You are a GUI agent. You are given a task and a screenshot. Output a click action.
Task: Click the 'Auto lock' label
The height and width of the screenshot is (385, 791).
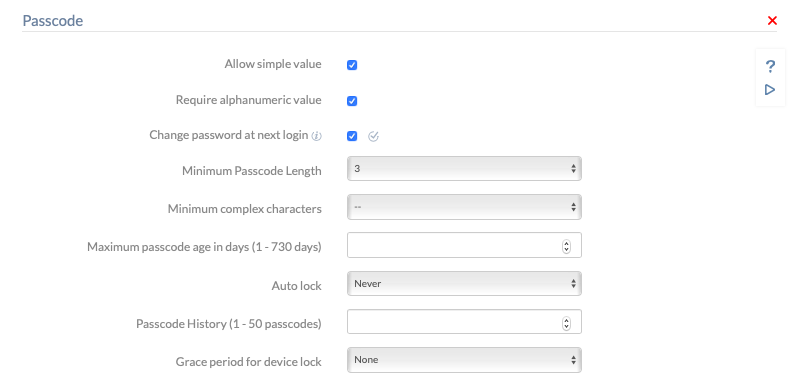pos(297,286)
